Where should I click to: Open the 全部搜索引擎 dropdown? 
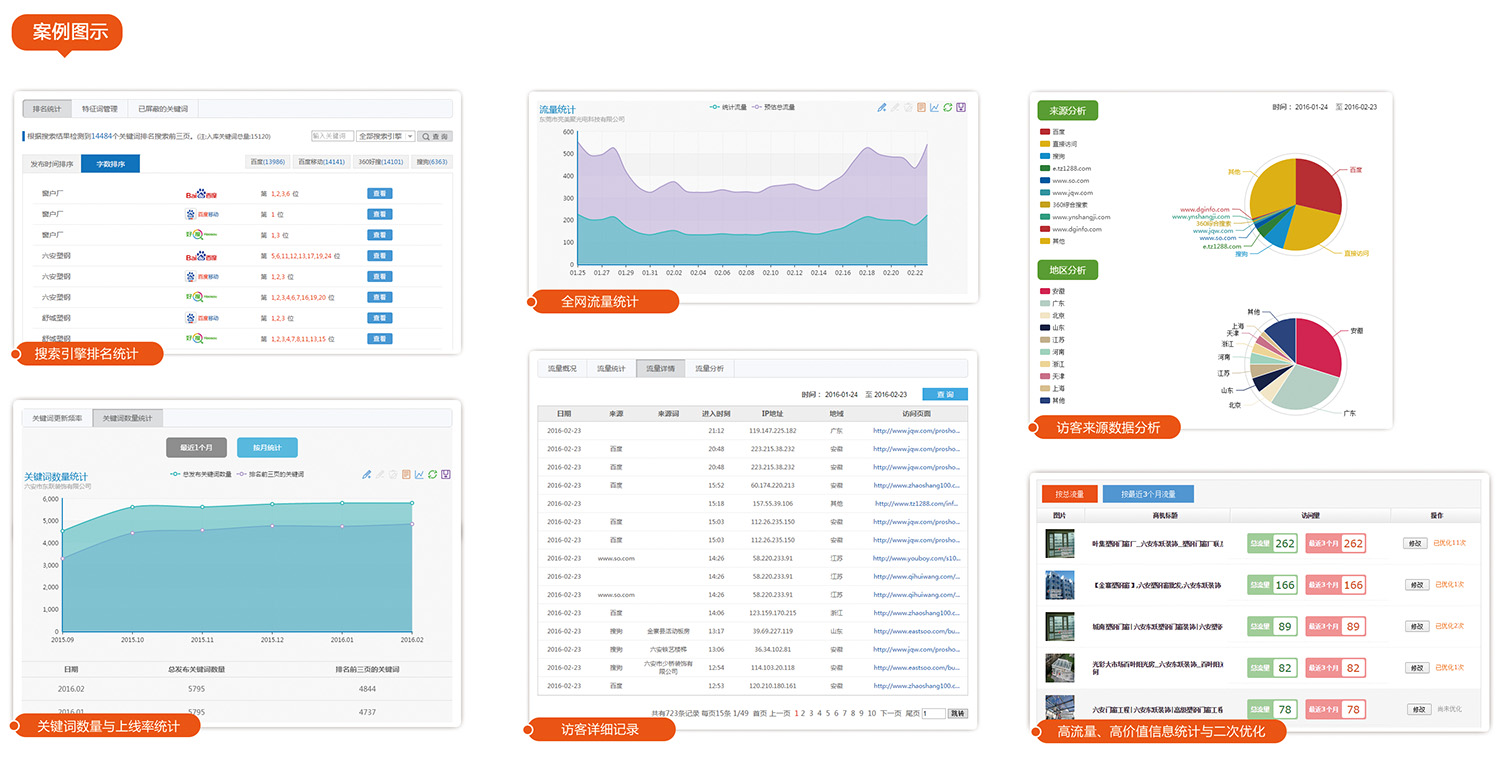click(385, 136)
